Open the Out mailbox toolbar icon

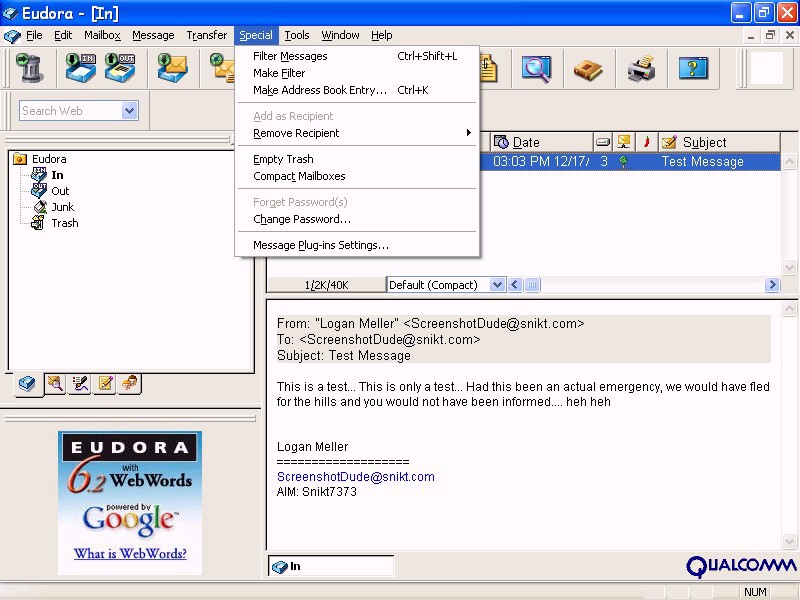120,68
